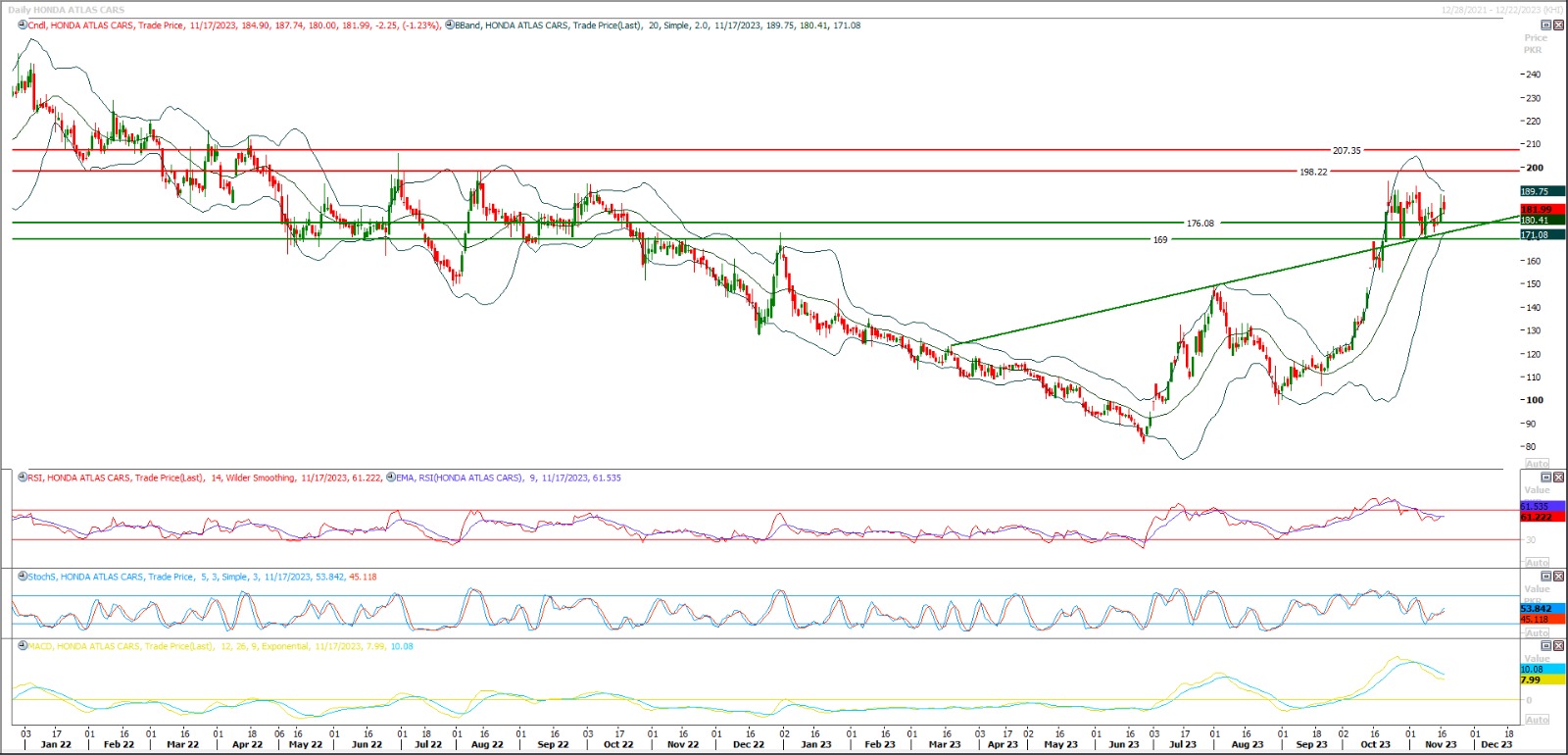Click the Dec 23 label on the time axis

1496,744
